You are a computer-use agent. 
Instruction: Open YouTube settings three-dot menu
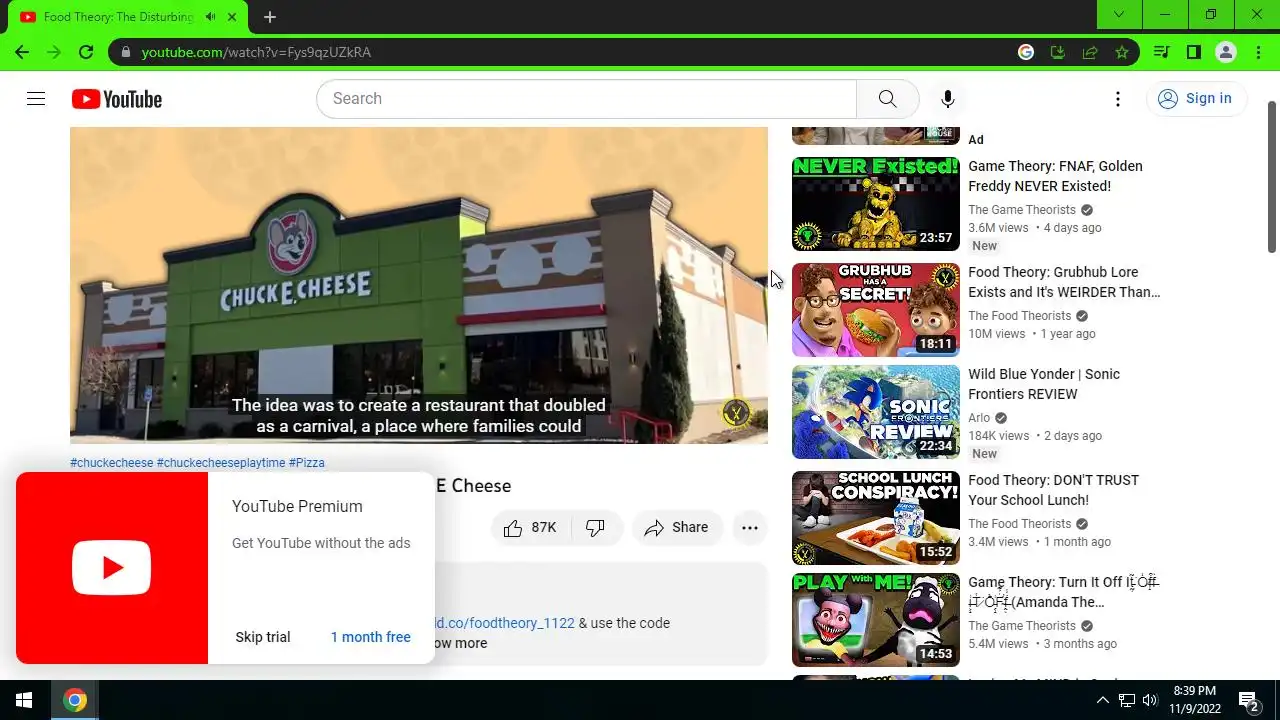click(1118, 98)
